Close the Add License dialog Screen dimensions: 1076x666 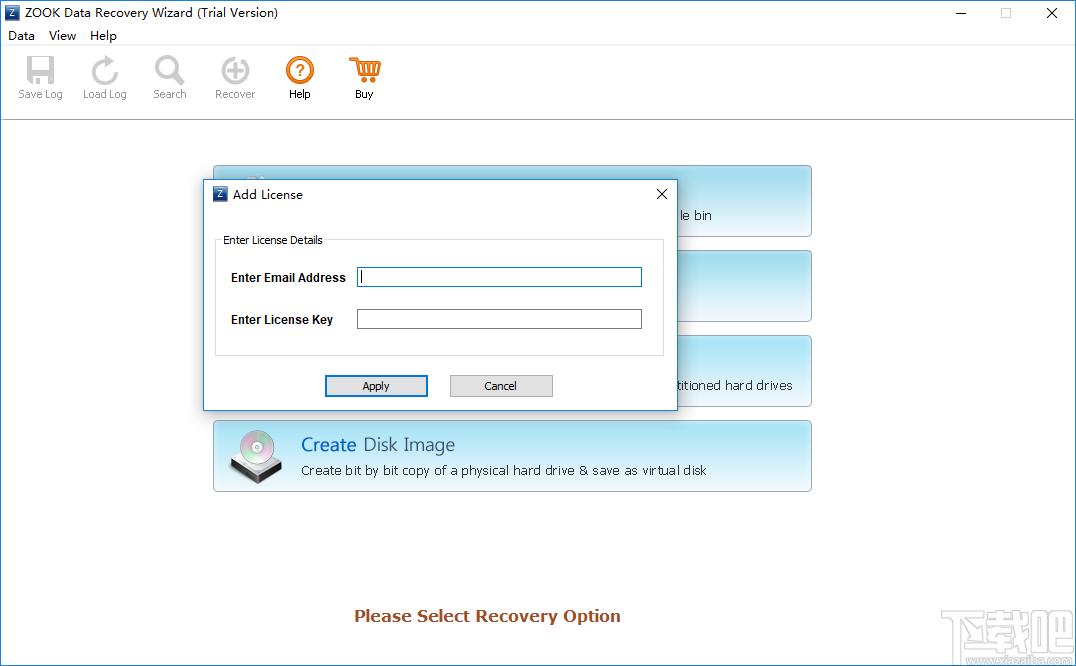pos(662,194)
